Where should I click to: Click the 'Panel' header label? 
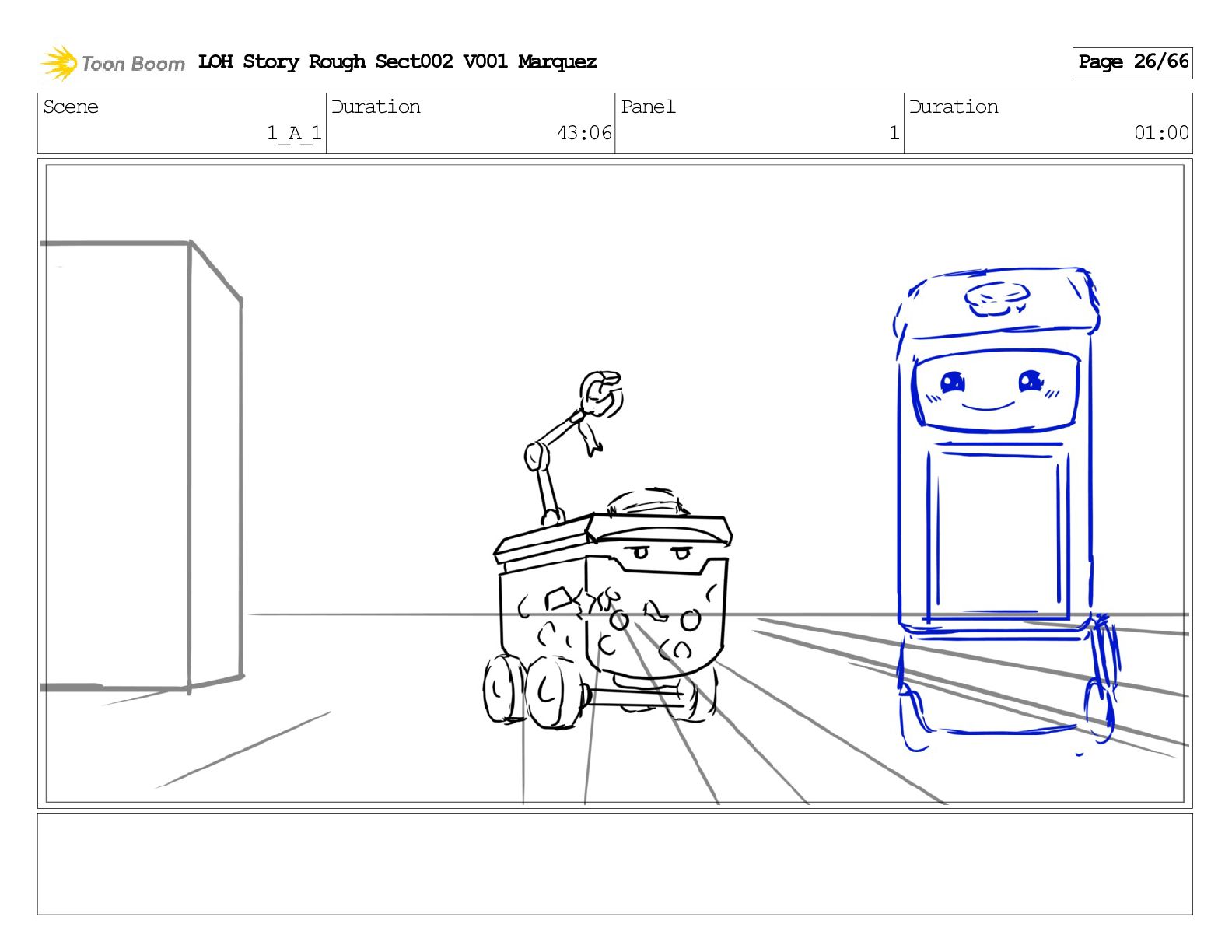tap(648, 107)
